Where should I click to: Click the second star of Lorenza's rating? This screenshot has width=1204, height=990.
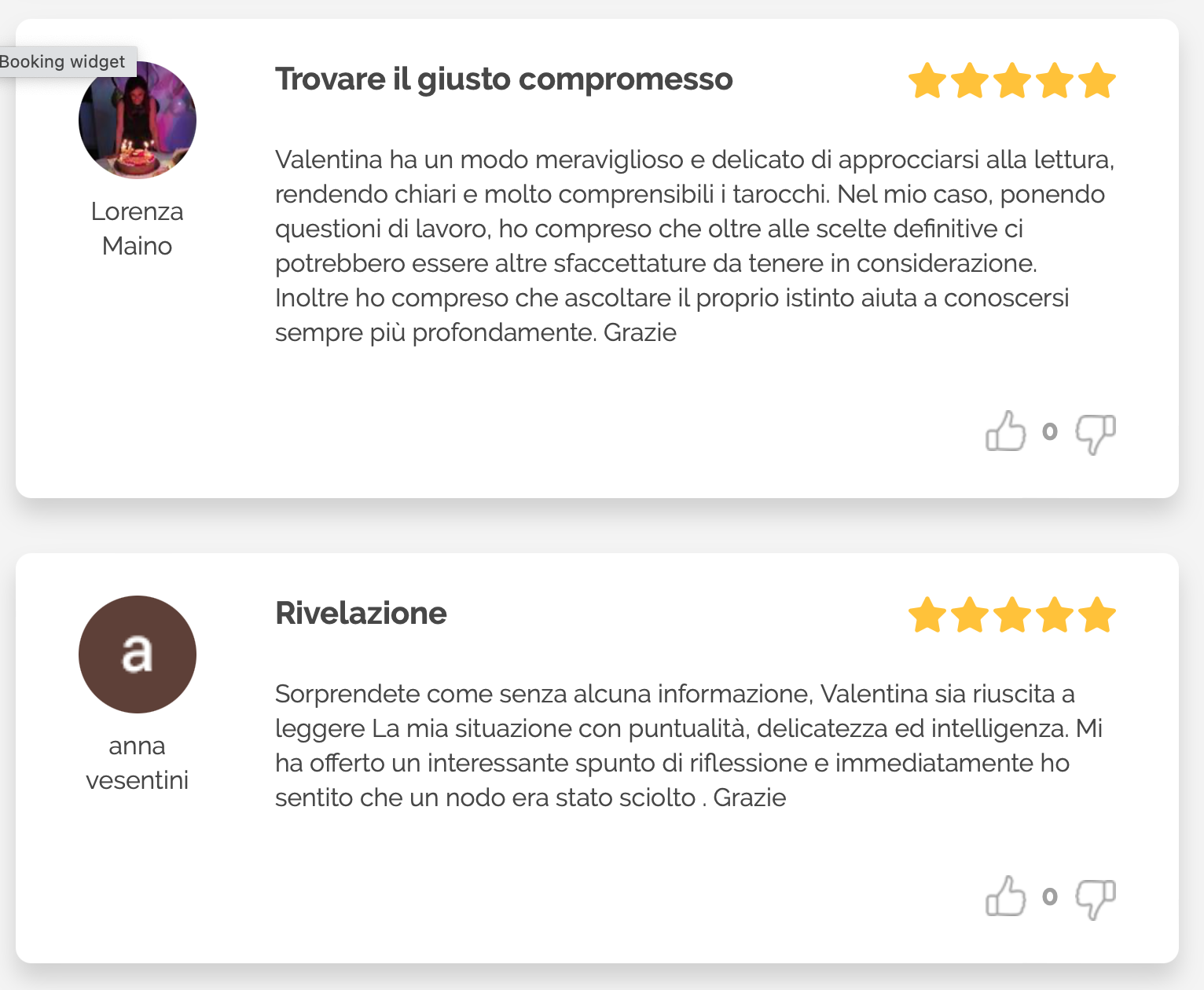pyautogui.click(x=970, y=81)
